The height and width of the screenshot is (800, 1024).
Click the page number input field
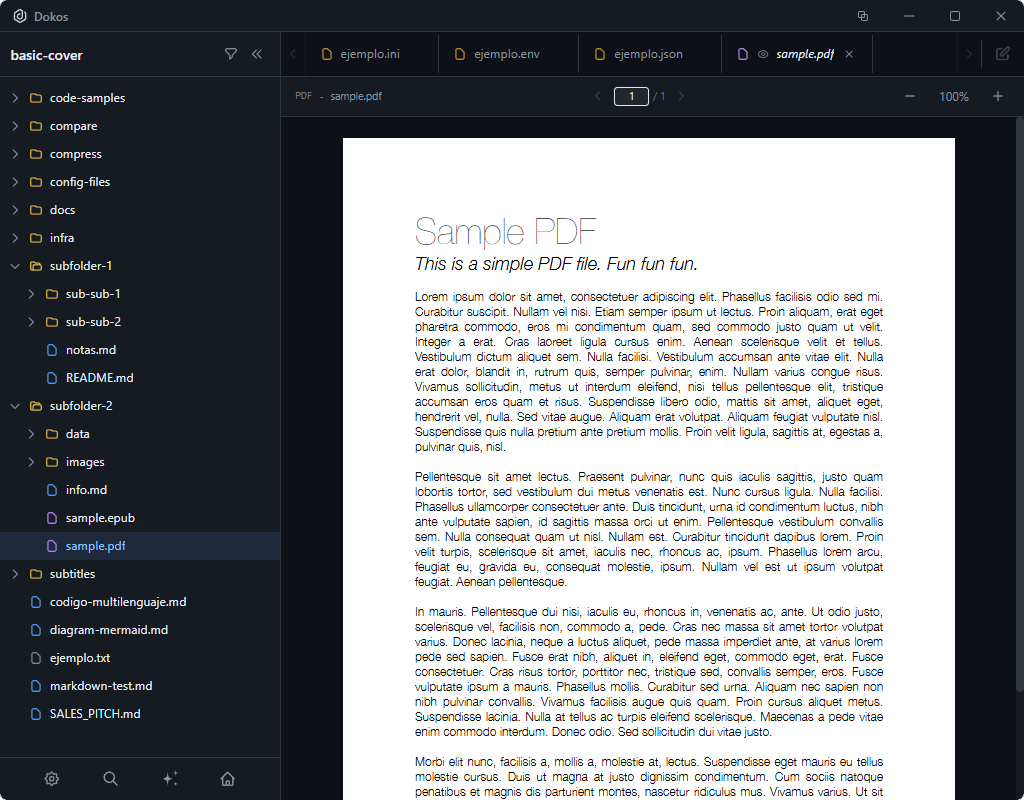[x=631, y=96]
